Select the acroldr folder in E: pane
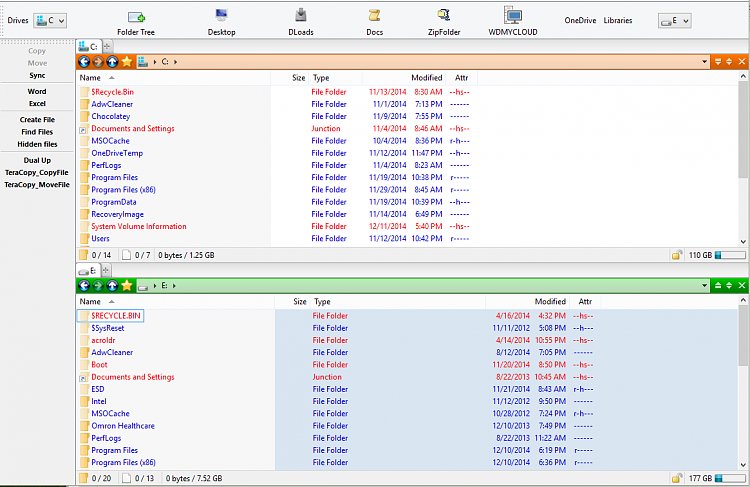This screenshot has height=487, width=750. click(103, 340)
